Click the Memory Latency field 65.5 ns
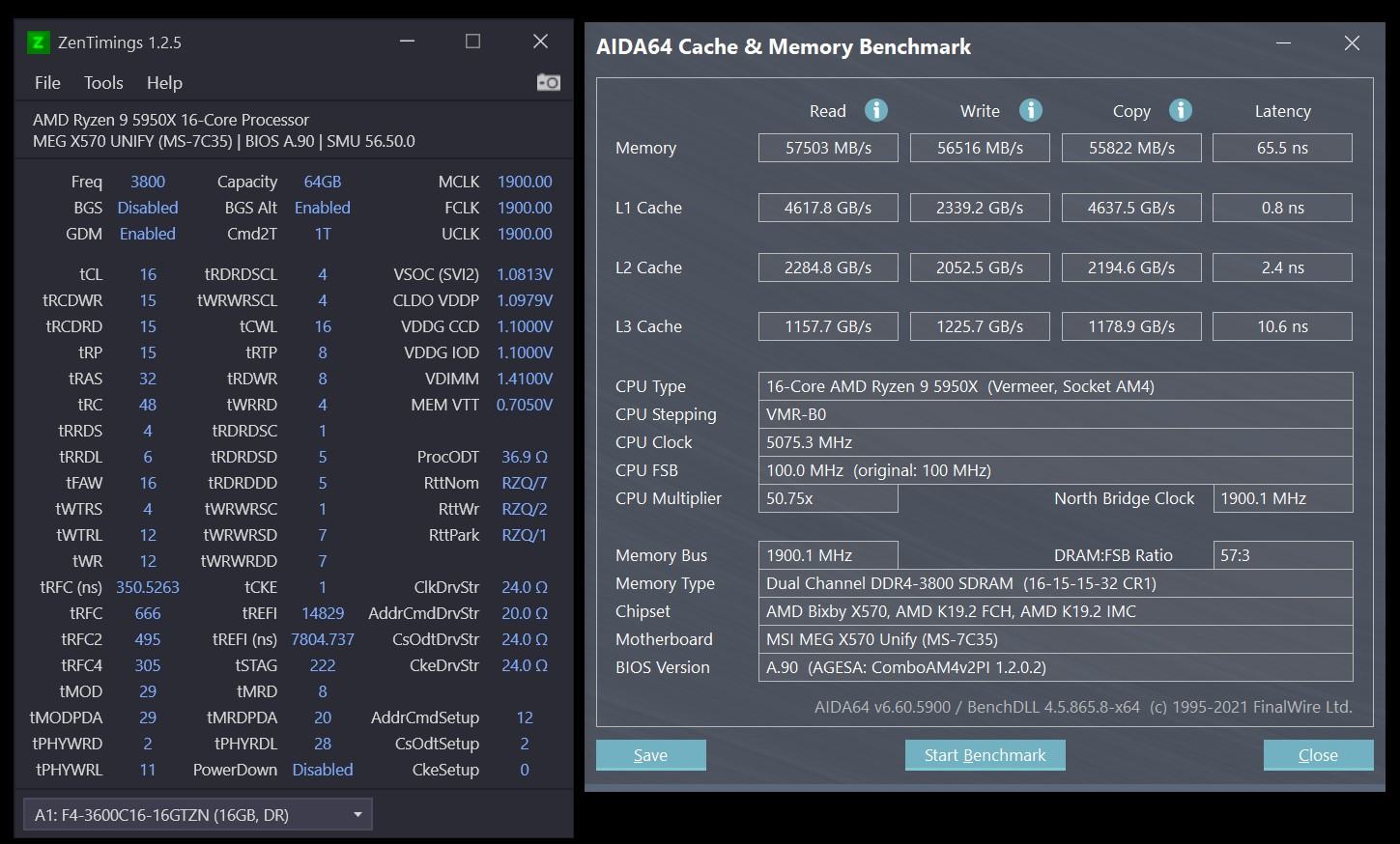1400x844 pixels. coord(1282,148)
